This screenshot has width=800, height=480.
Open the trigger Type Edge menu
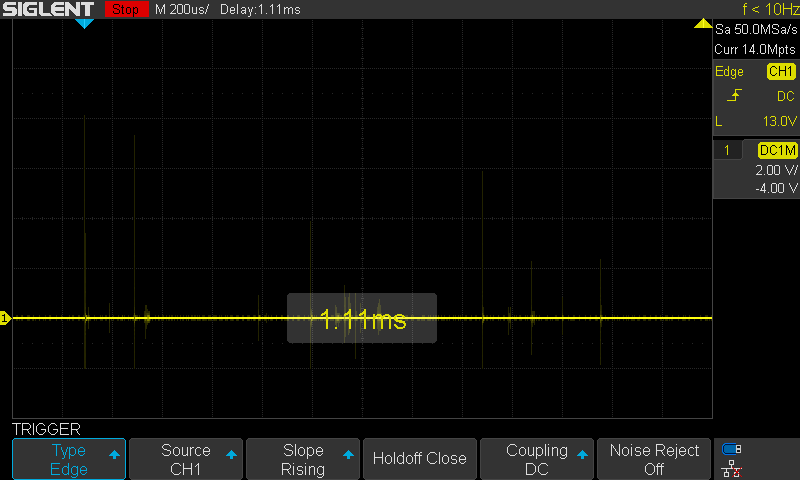pyautogui.click(x=69, y=459)
